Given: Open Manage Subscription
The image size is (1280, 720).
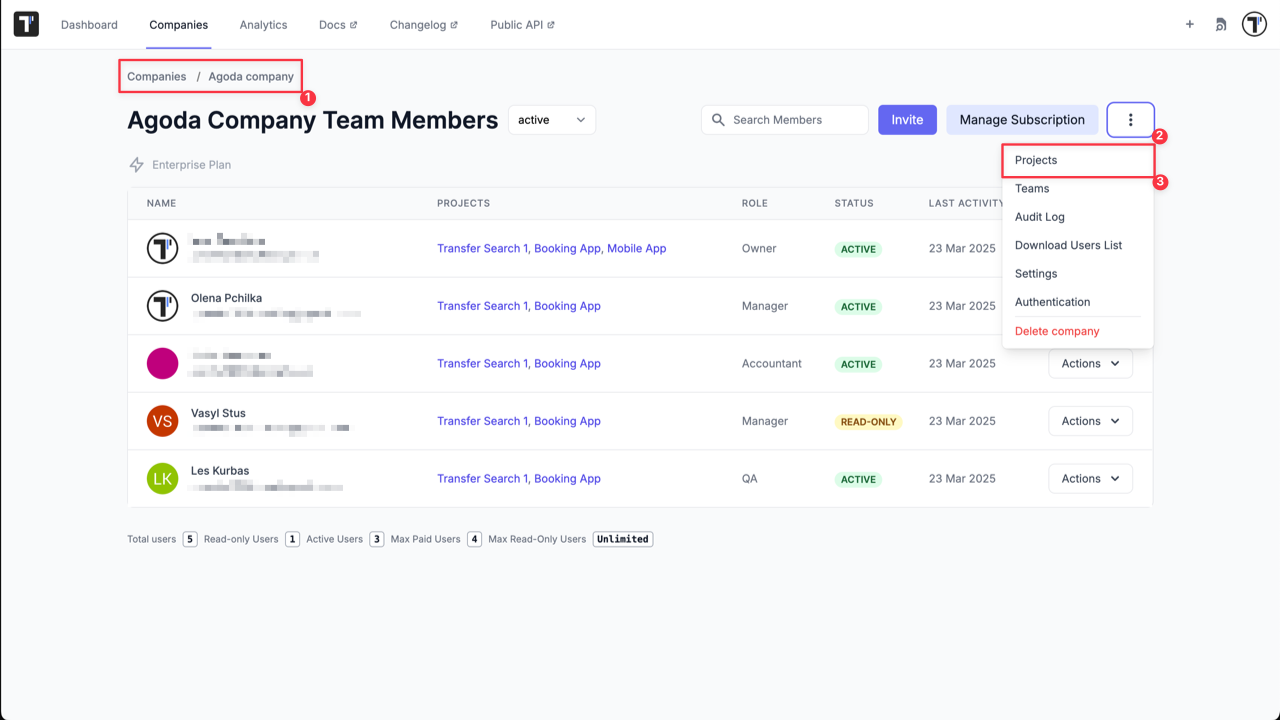Looking at the screenshot, I should [1022, 119].
